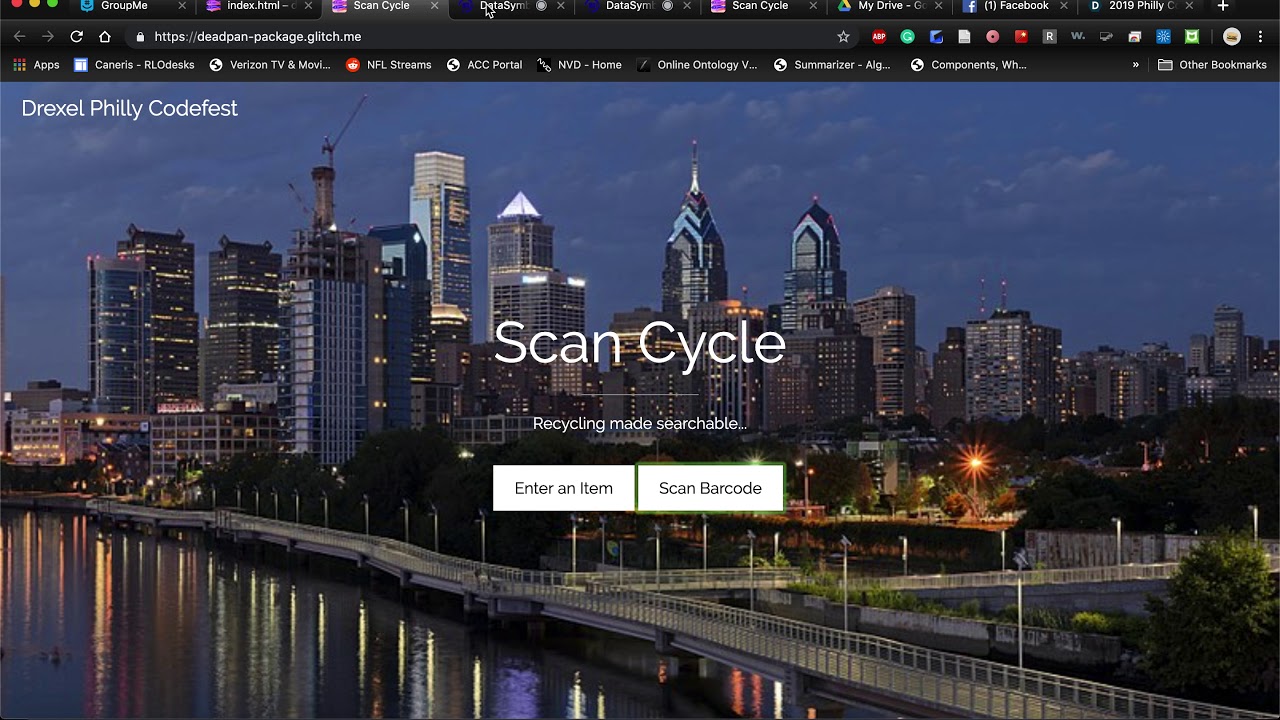Open the Grammarly extension icon
The image size is (1280, 720).
907,37
